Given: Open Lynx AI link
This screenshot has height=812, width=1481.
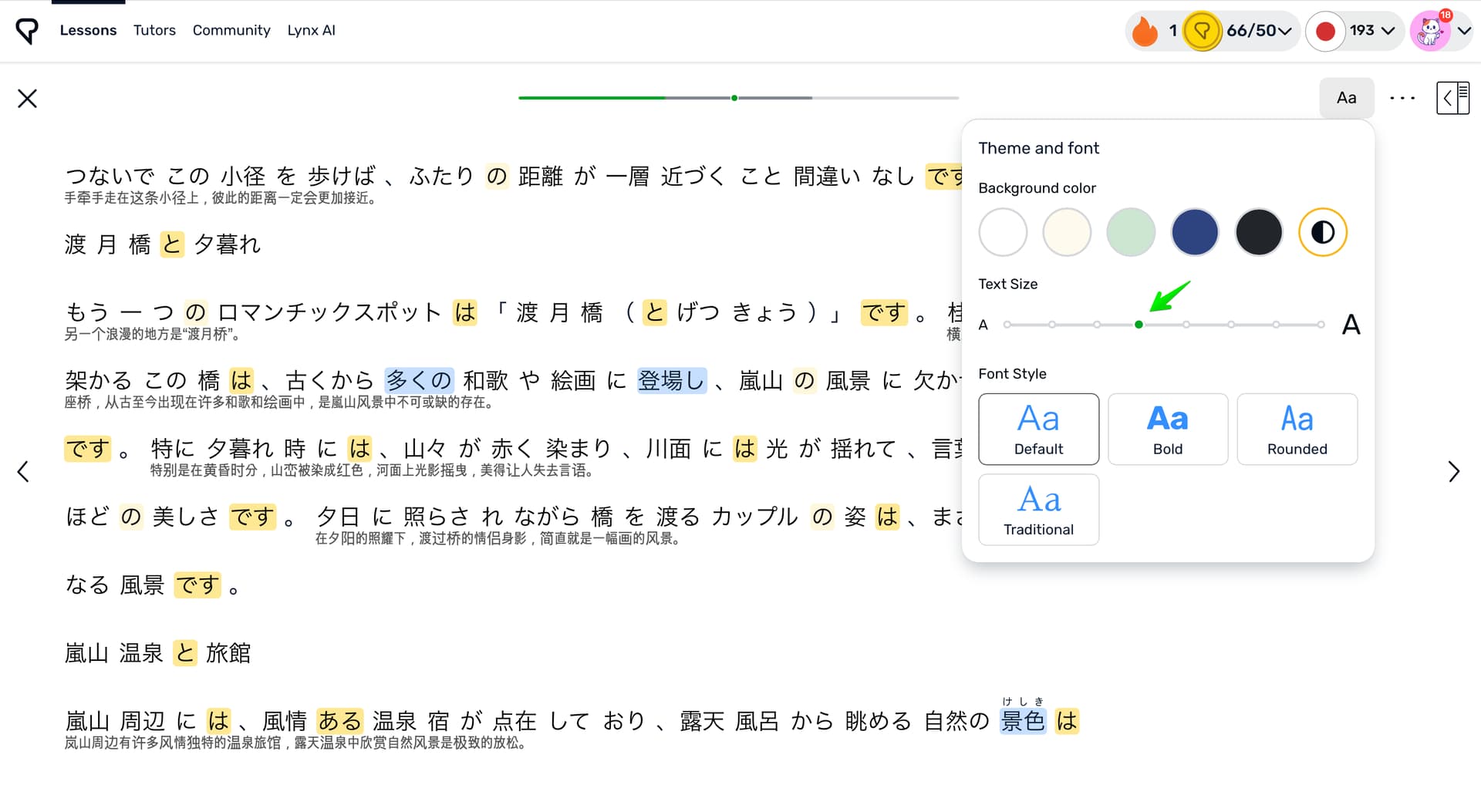Looking at the screenshot, I should (x=311, y=31).
